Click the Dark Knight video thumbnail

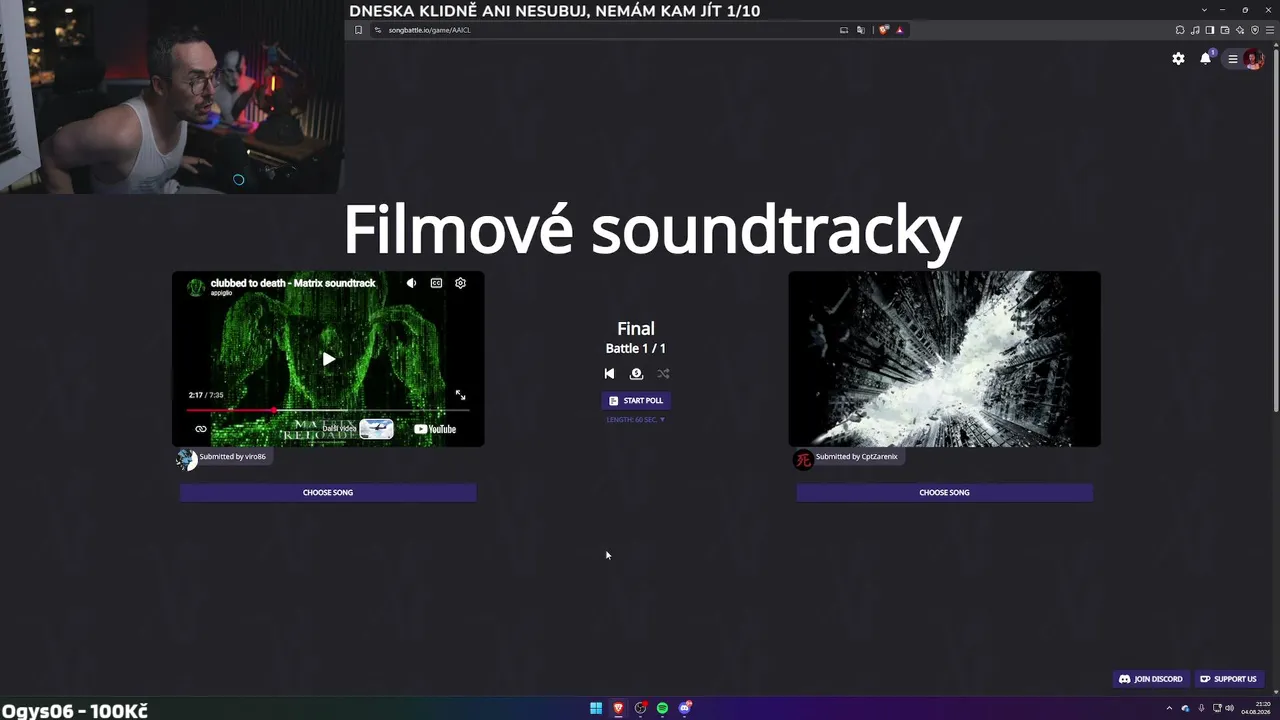coord(944,359)
